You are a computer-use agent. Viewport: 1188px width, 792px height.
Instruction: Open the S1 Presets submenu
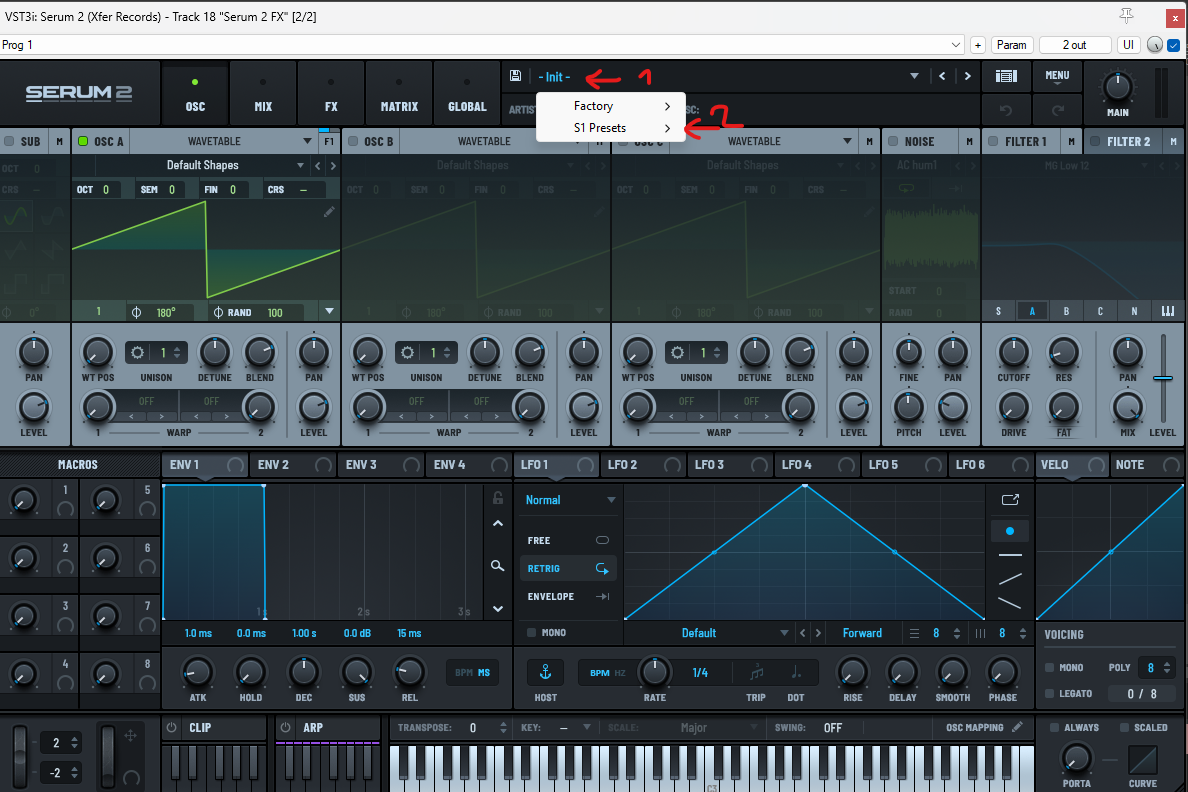[611, 128]
